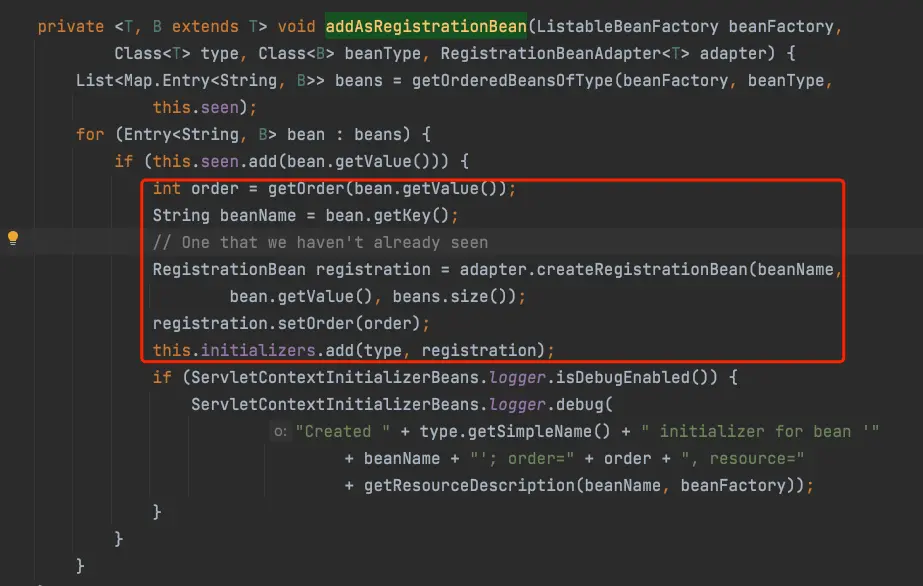Click the "for" loop keyword

[90, 134]
